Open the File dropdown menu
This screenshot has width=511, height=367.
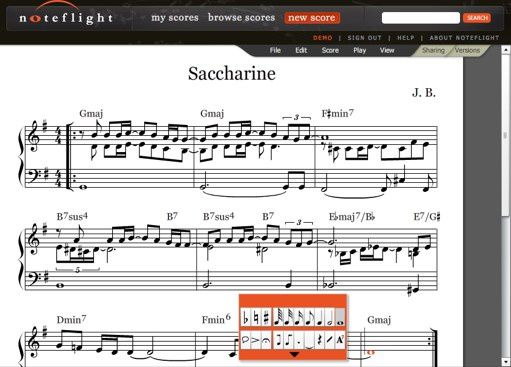point(275,50)
